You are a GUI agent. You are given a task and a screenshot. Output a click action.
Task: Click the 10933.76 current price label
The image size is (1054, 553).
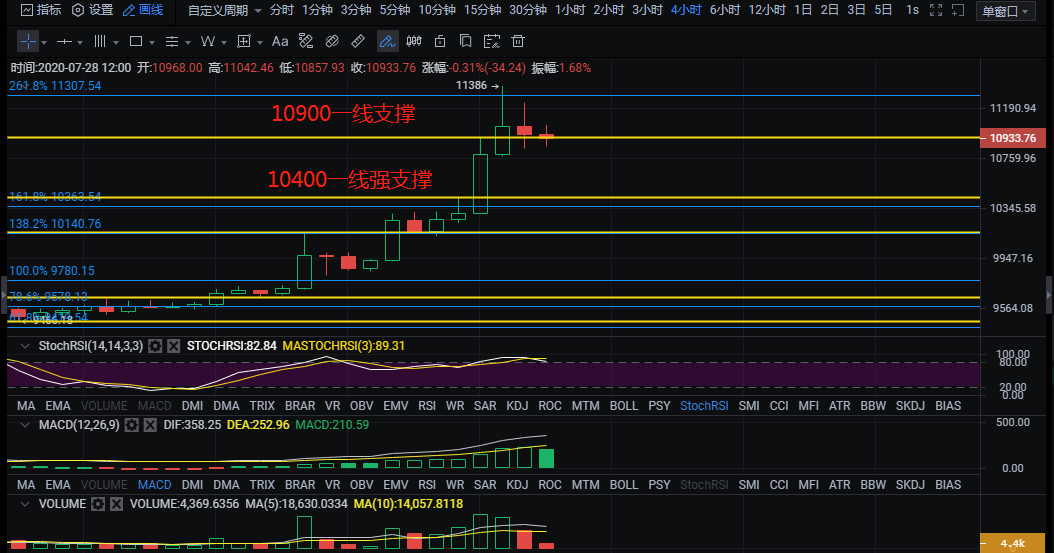(1013, 138)
